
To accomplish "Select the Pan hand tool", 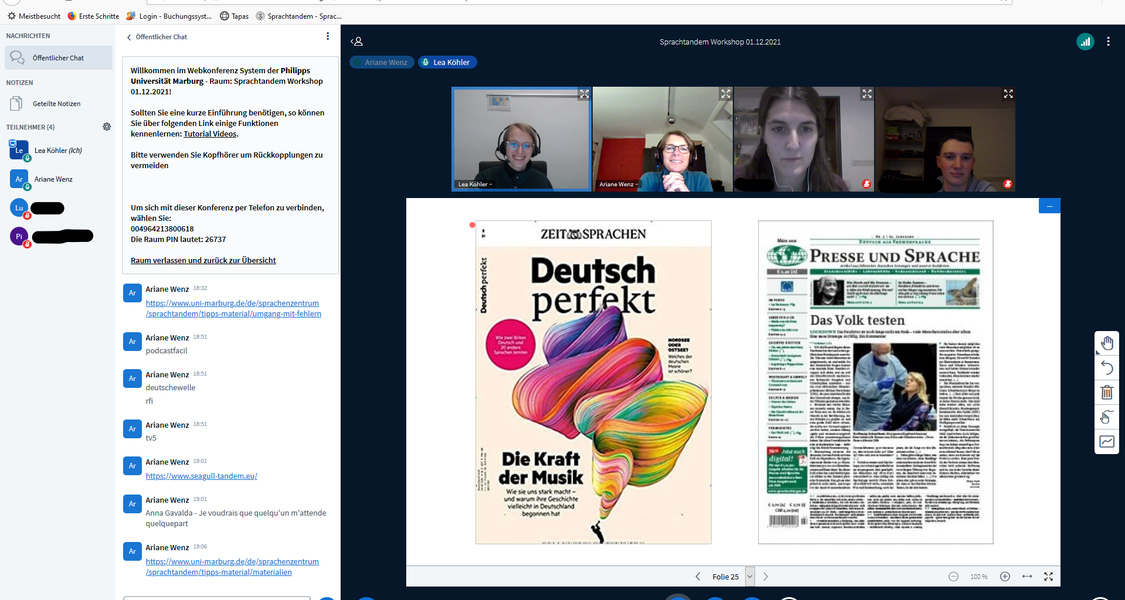I will point(1106,343).
